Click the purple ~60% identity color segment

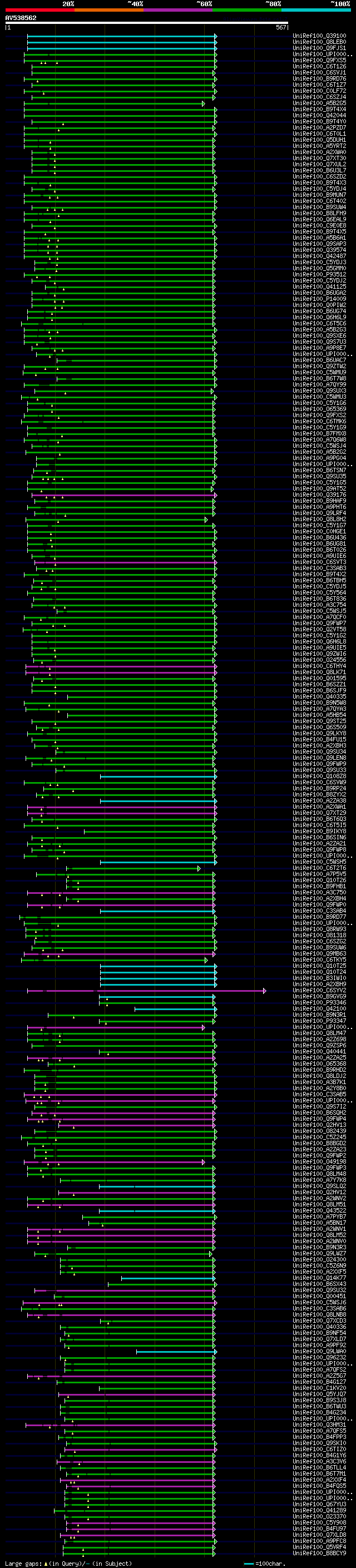[179, 11]
